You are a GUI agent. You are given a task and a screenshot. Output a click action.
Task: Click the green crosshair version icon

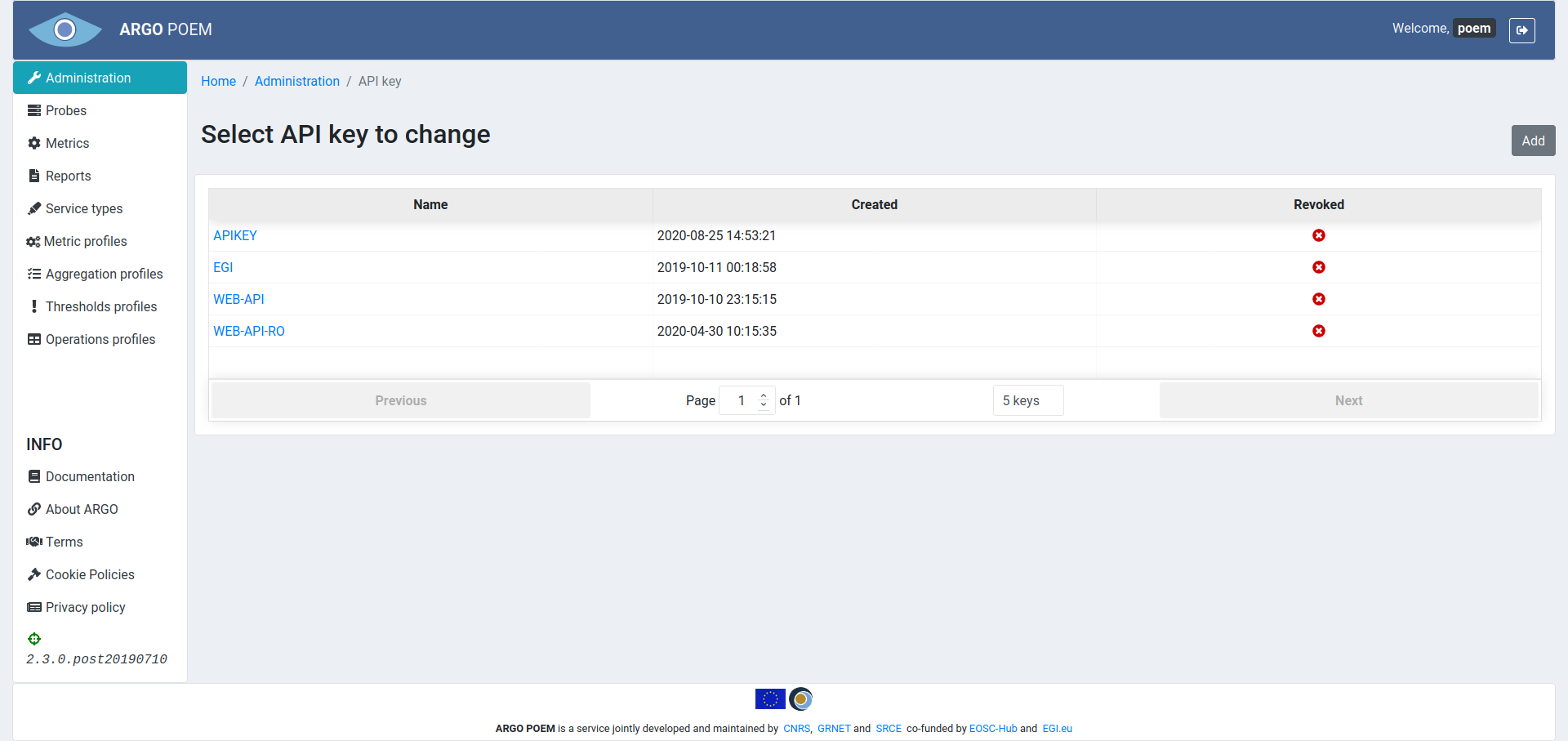point(34,639)
